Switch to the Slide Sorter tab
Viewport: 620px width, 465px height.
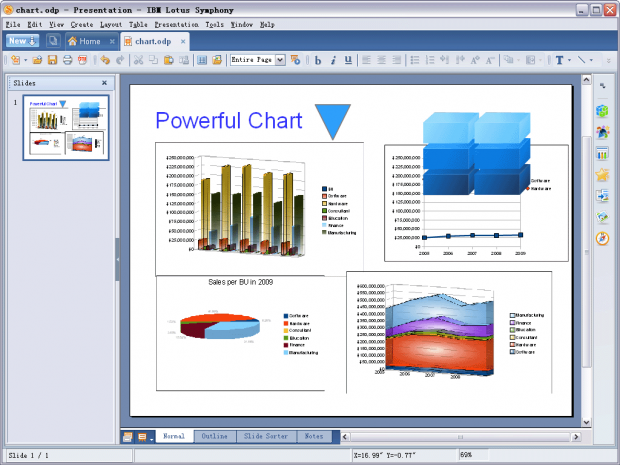(267, 437)
